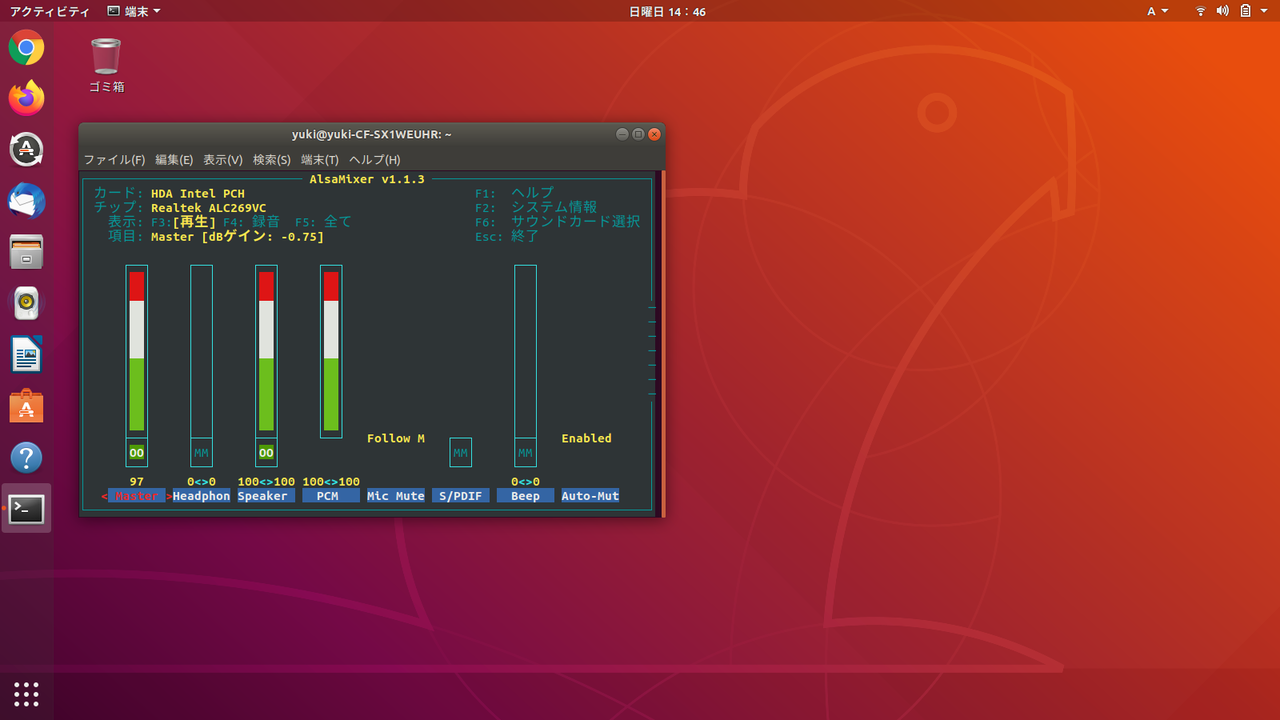
Task: Open the Show Applications grid
Action: 25,694
